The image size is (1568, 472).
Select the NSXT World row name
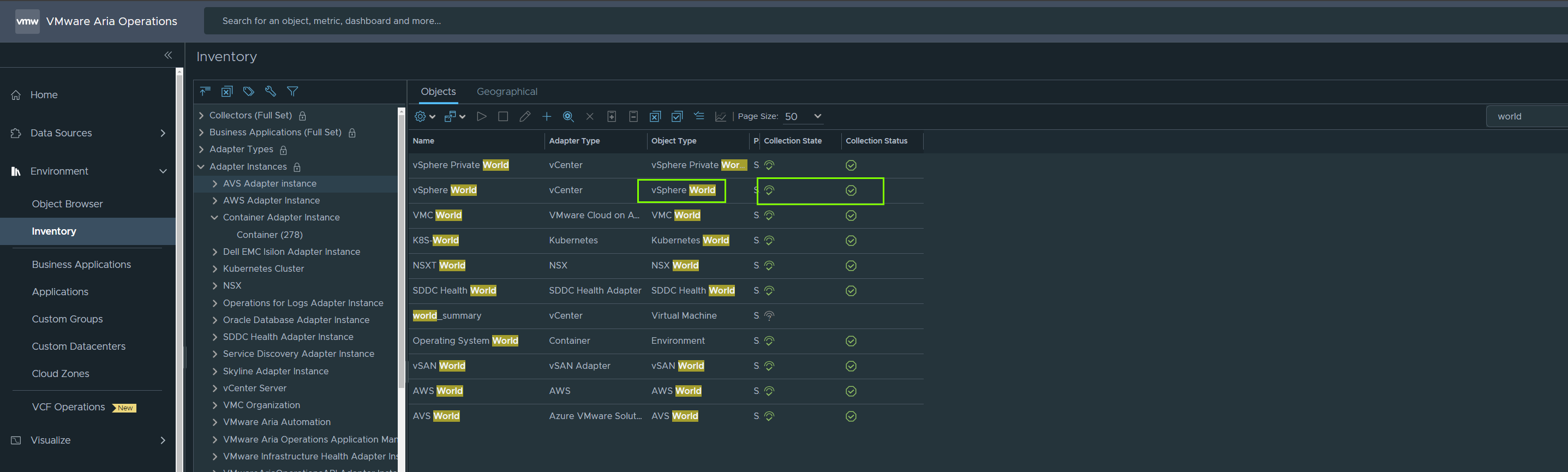[x=439, y=266]
